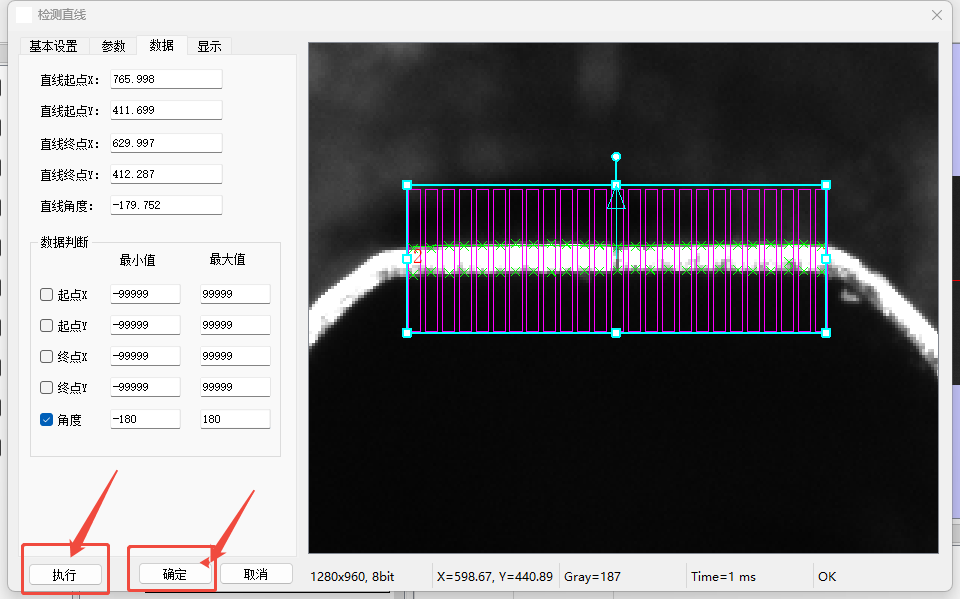Show the 显示 tab
This screenshot has width=960, height=599.
coord(209,46)
